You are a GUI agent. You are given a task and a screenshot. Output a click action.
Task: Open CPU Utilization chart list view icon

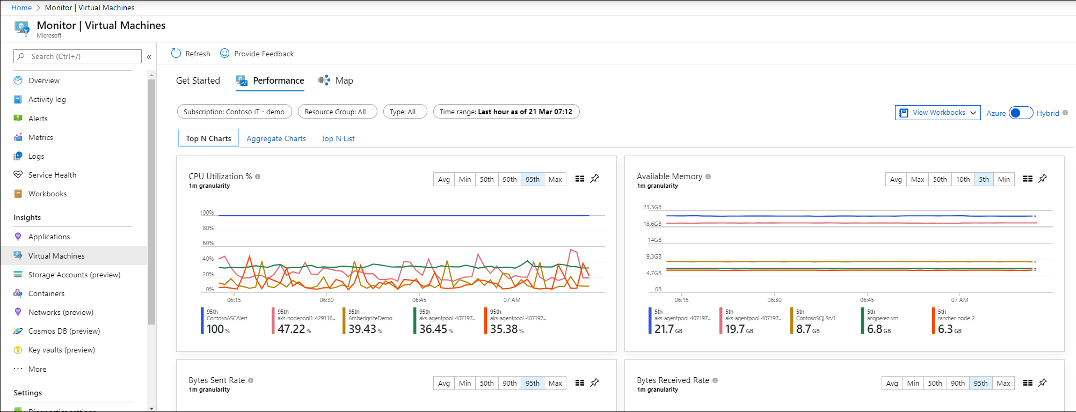[x=579, y=179]
